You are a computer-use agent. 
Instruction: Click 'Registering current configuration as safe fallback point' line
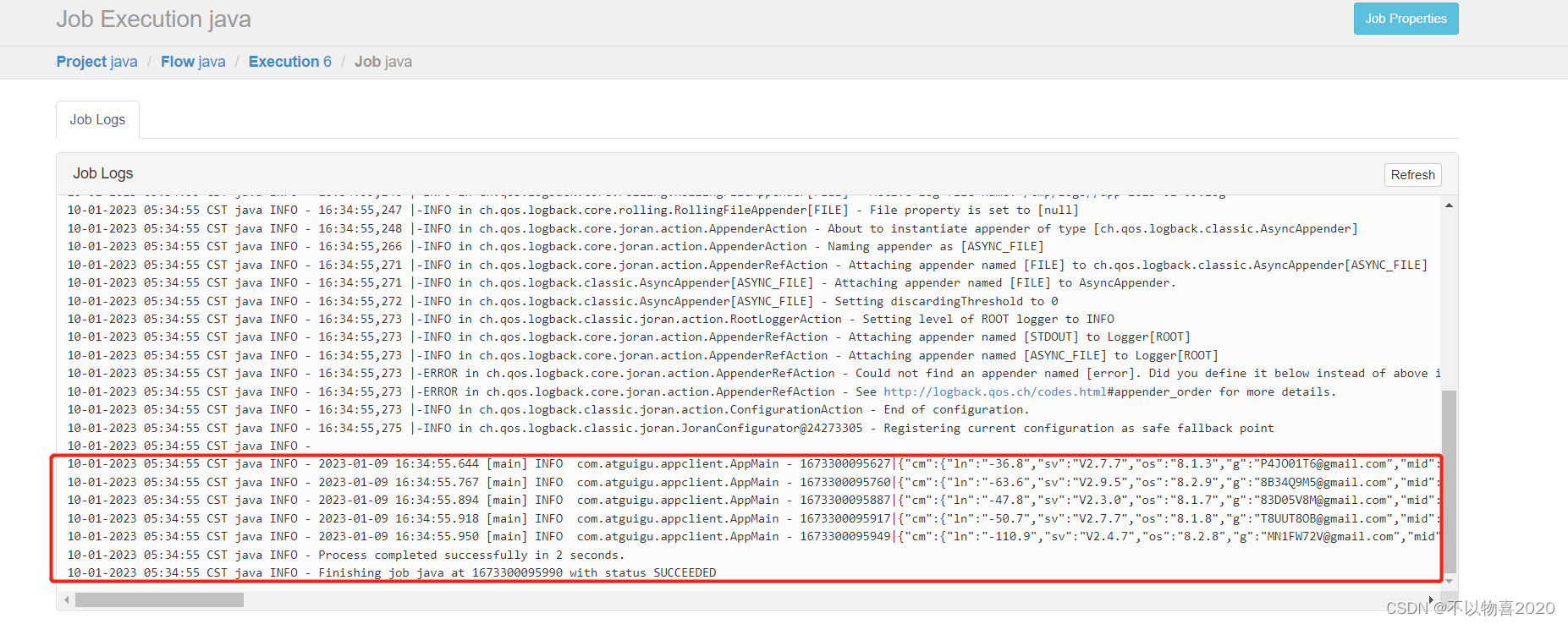coord(670,428)
